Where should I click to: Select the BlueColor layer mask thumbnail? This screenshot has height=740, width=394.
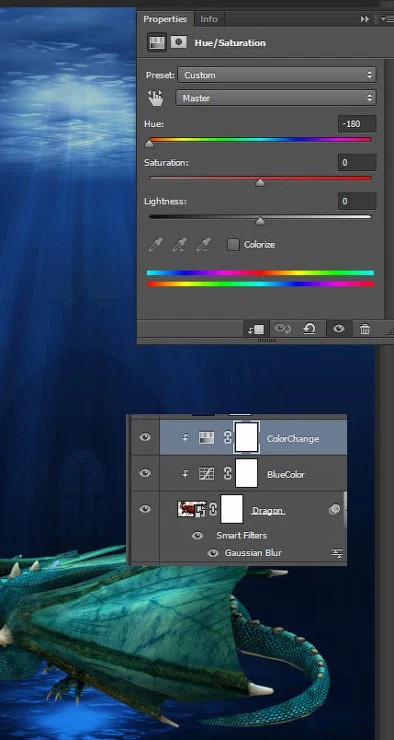[246, 473]
